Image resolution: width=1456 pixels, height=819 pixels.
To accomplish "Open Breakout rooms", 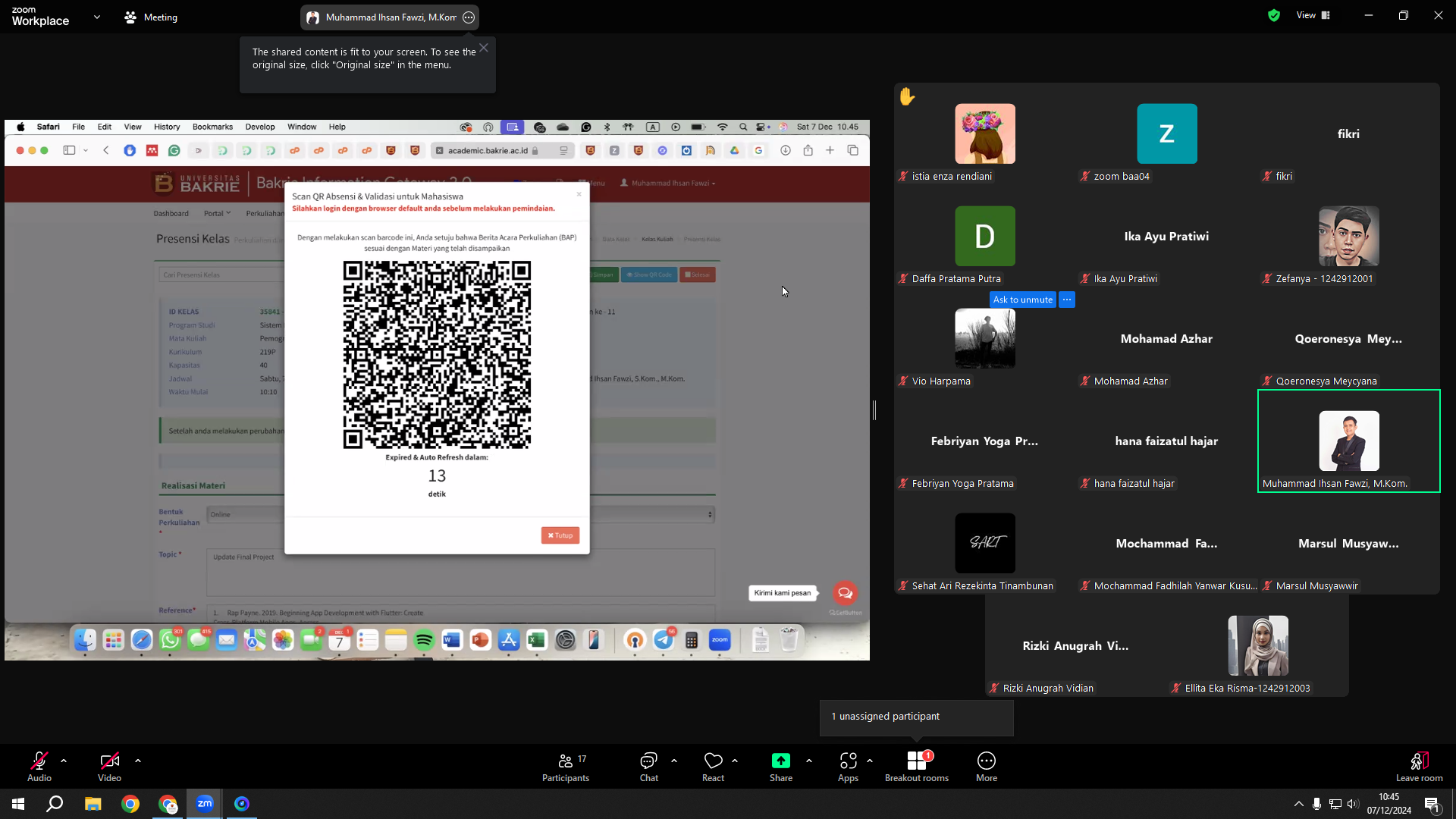I will click(x=917, y=766).
